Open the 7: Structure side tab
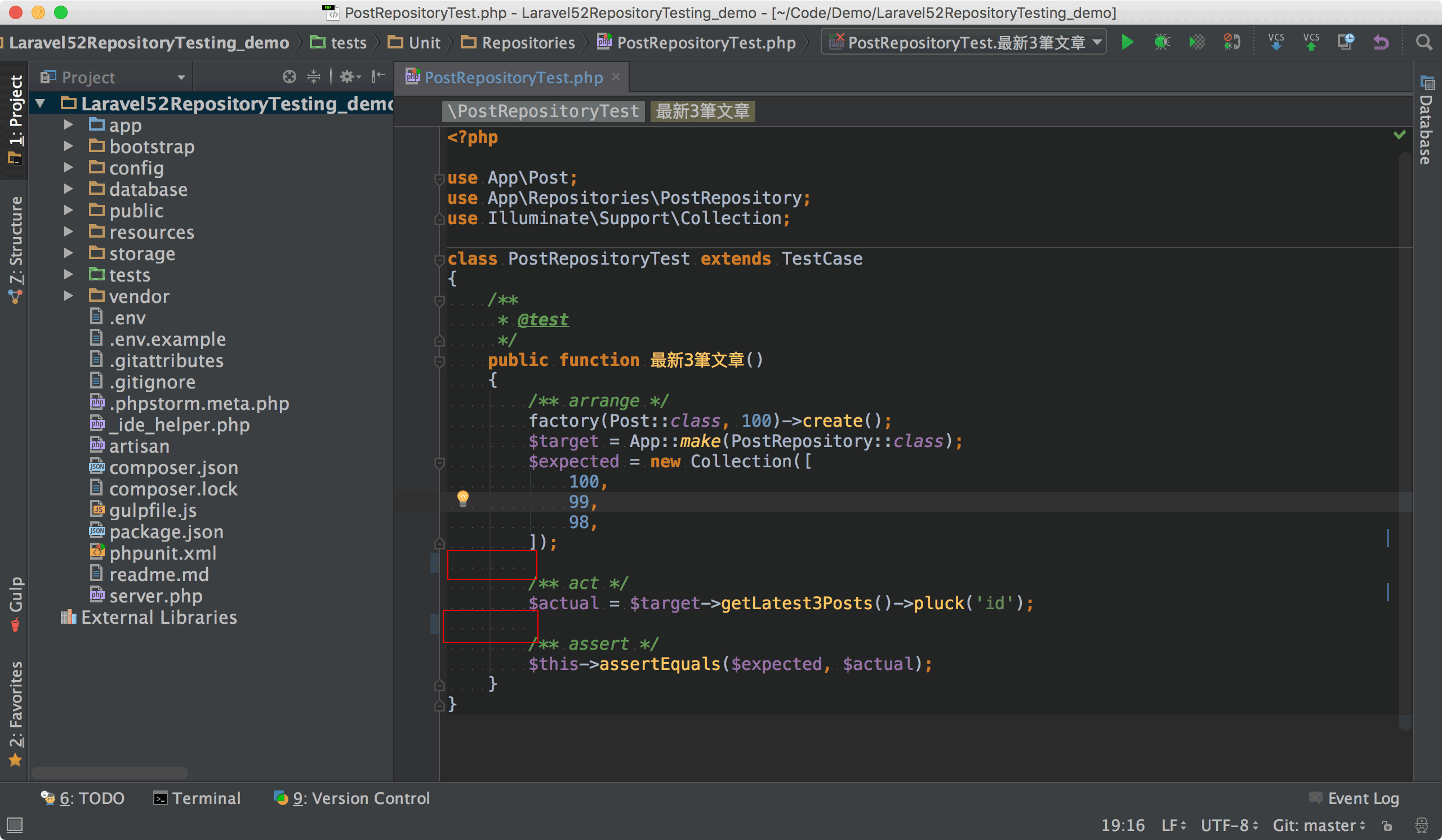The image size is (1442, 840). point(15,249)
